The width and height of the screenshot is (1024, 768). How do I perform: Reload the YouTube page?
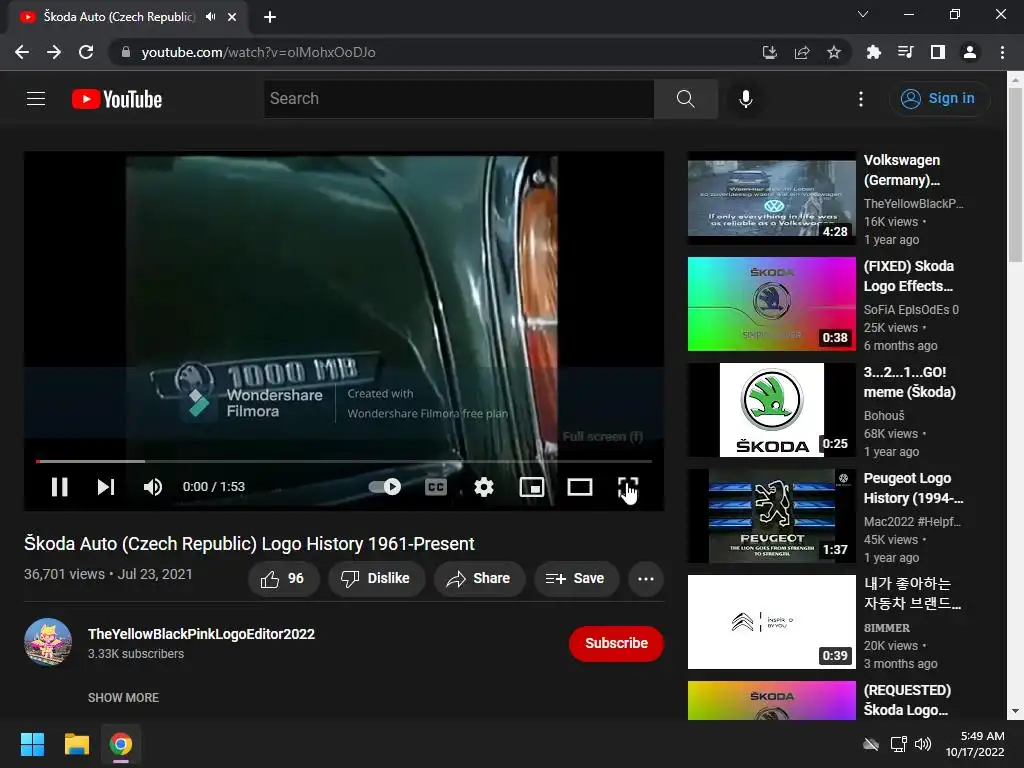point(86,52)
